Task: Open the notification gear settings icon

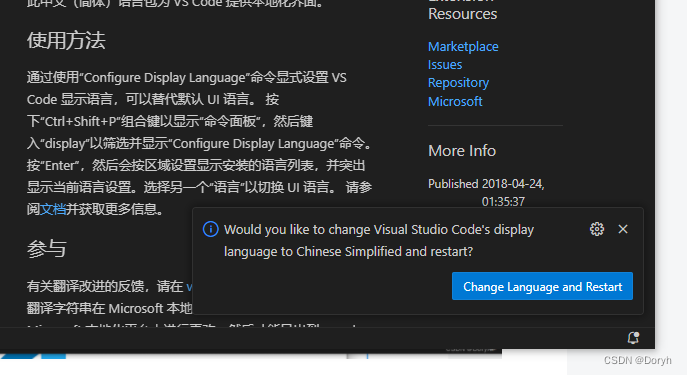Action: [x=597, y=229]
